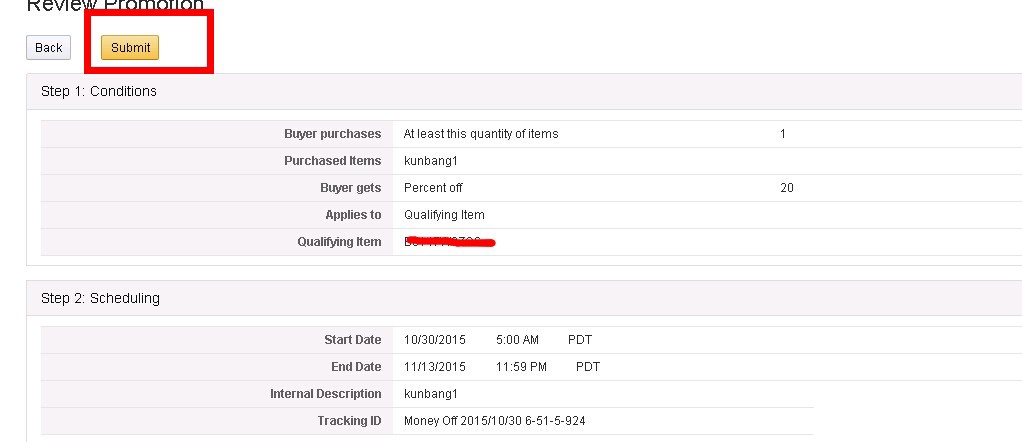Click the Percent off value
The image size is (1022, 442).
433,188
